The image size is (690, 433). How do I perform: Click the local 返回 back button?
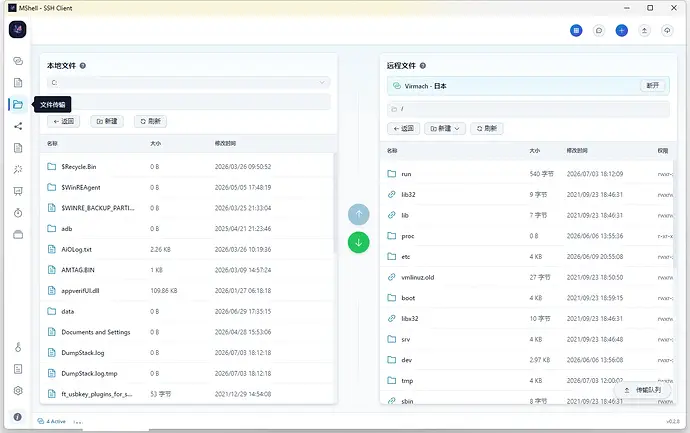point(63,121)
